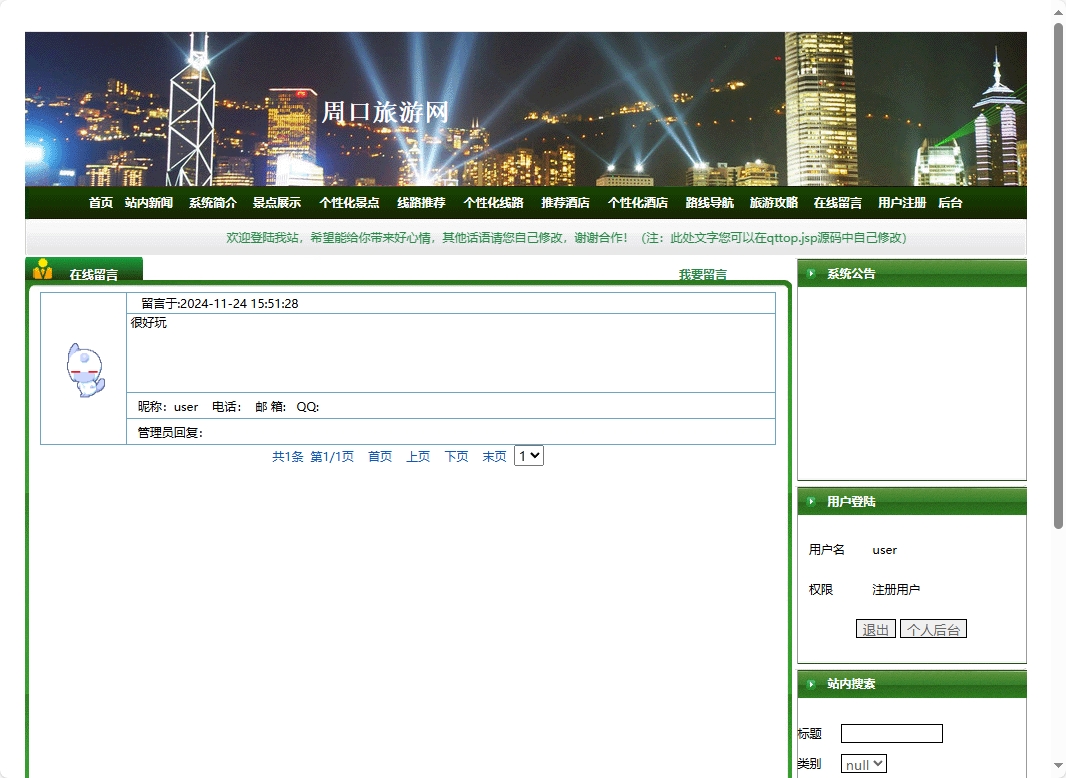Open the page number dropdown in pagination
The height and width of the screenshot is (778, 1066).
pos(528,455)
